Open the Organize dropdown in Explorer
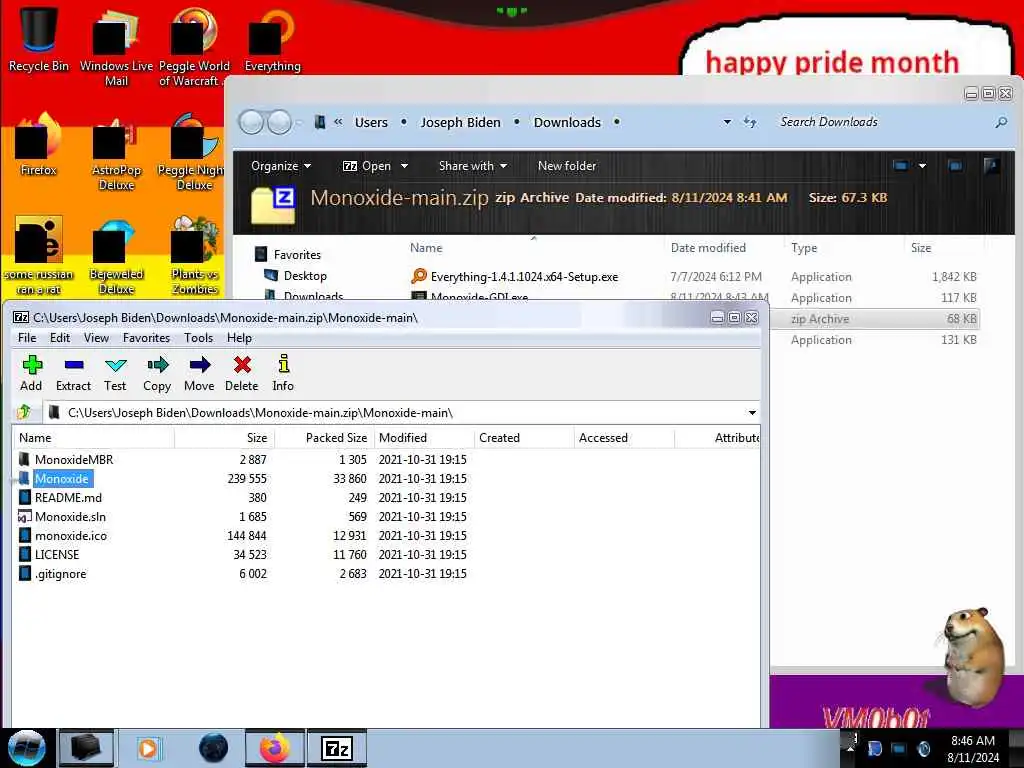The height and width of the screenshot is (768, 1024). click(281, 166)
